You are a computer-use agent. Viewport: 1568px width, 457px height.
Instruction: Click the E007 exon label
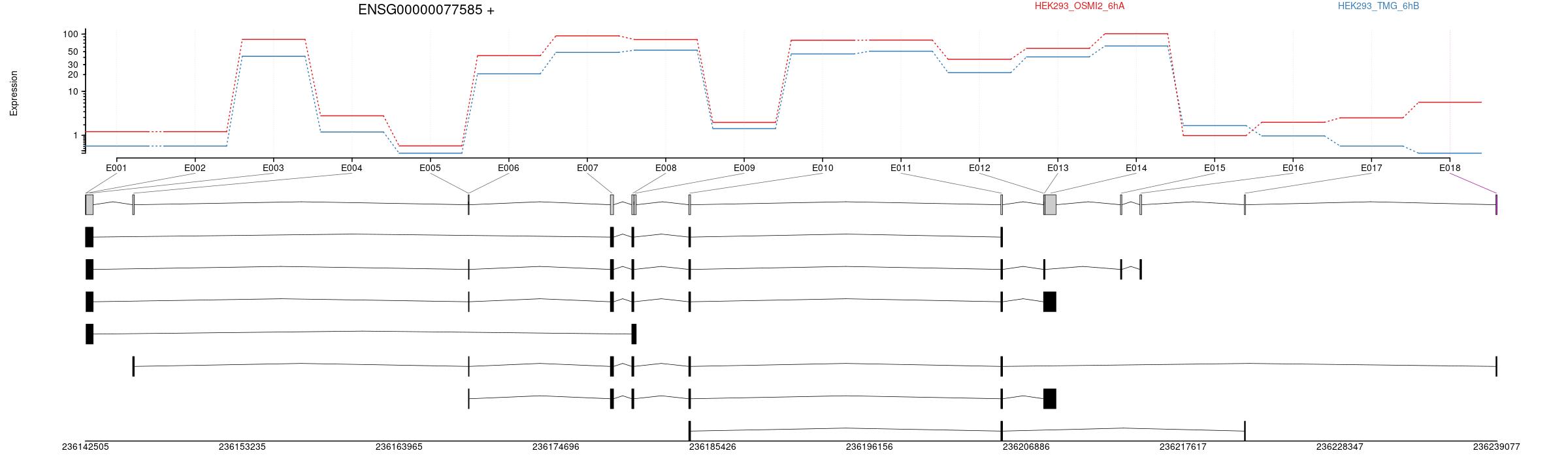point(587,168)
